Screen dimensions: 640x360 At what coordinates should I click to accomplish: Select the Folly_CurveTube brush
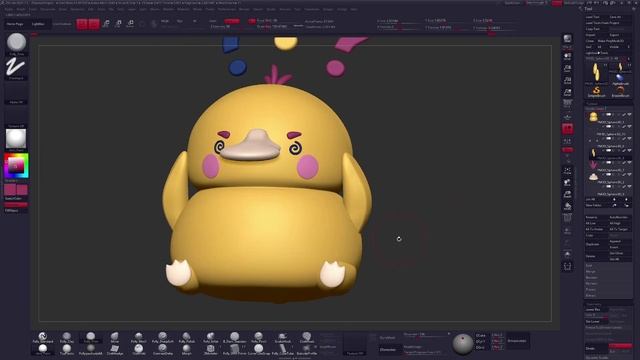(x=282, y=349)
